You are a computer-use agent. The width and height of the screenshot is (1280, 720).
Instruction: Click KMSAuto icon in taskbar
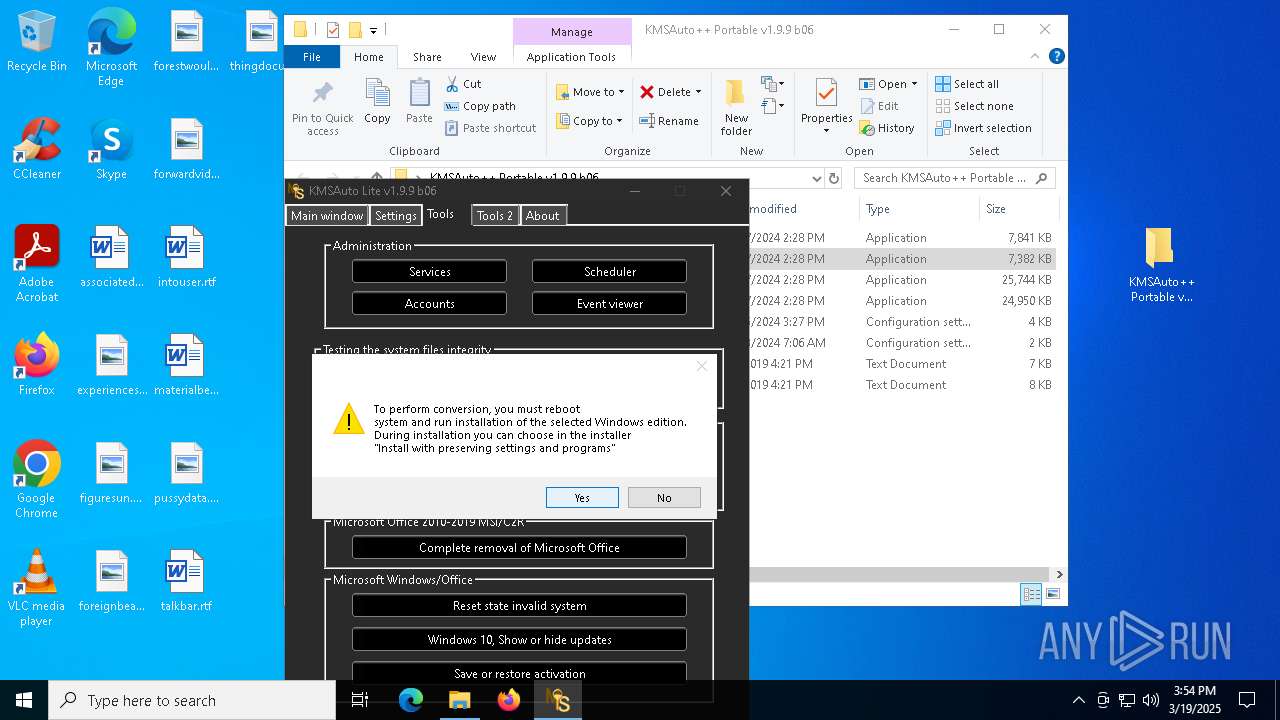pyautogui.click(x=558, y=700)
